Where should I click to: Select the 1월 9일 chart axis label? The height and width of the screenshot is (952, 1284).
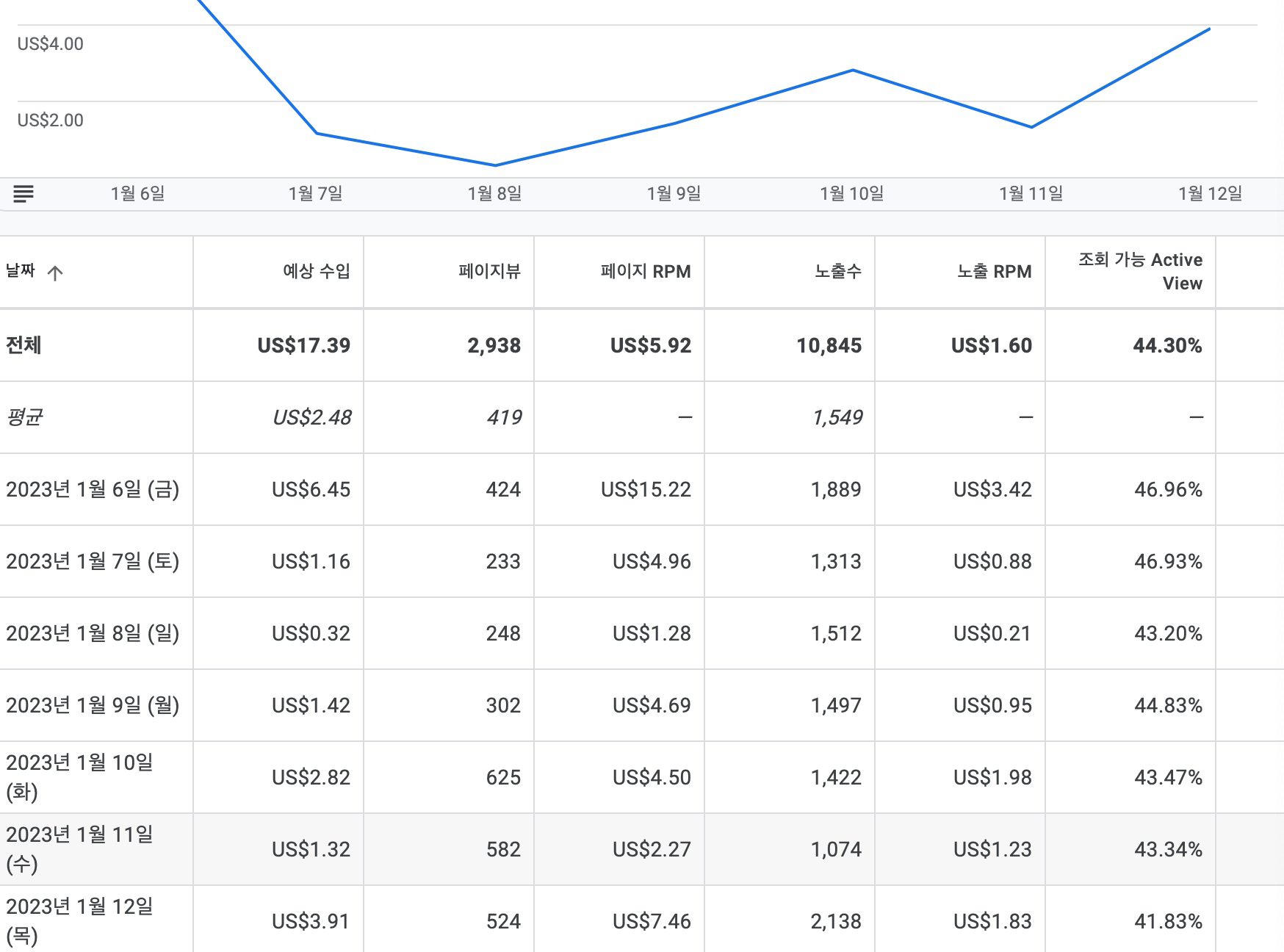pos(674,193)
